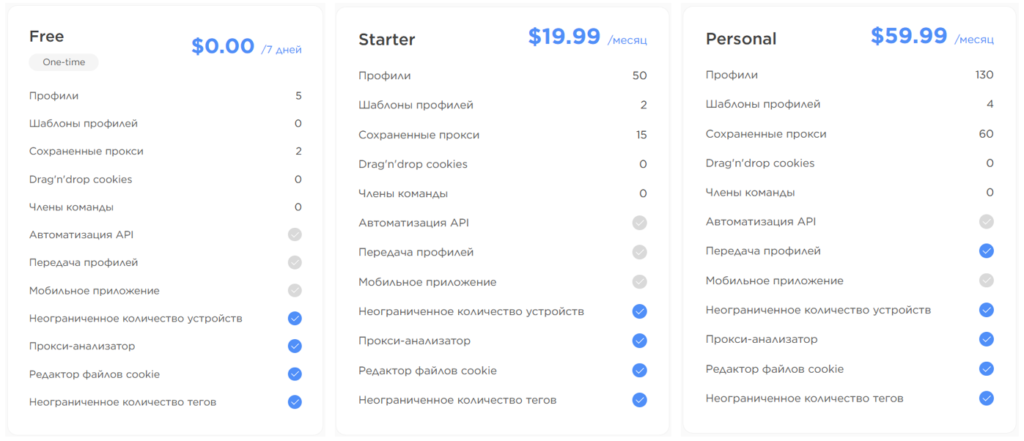The width and height of the screenshot is (1024, 441).
Task: Click blue Прокси-анализатор checkmark in Starter plan
Action: point(639,340)
